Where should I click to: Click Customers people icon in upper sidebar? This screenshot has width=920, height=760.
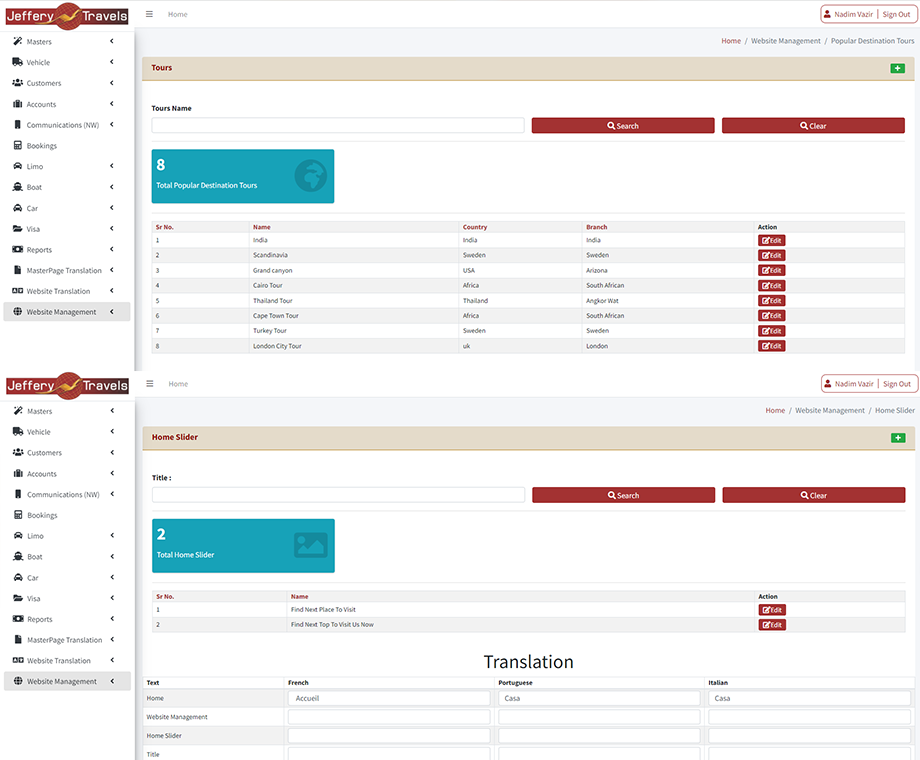tap(18, 83)
